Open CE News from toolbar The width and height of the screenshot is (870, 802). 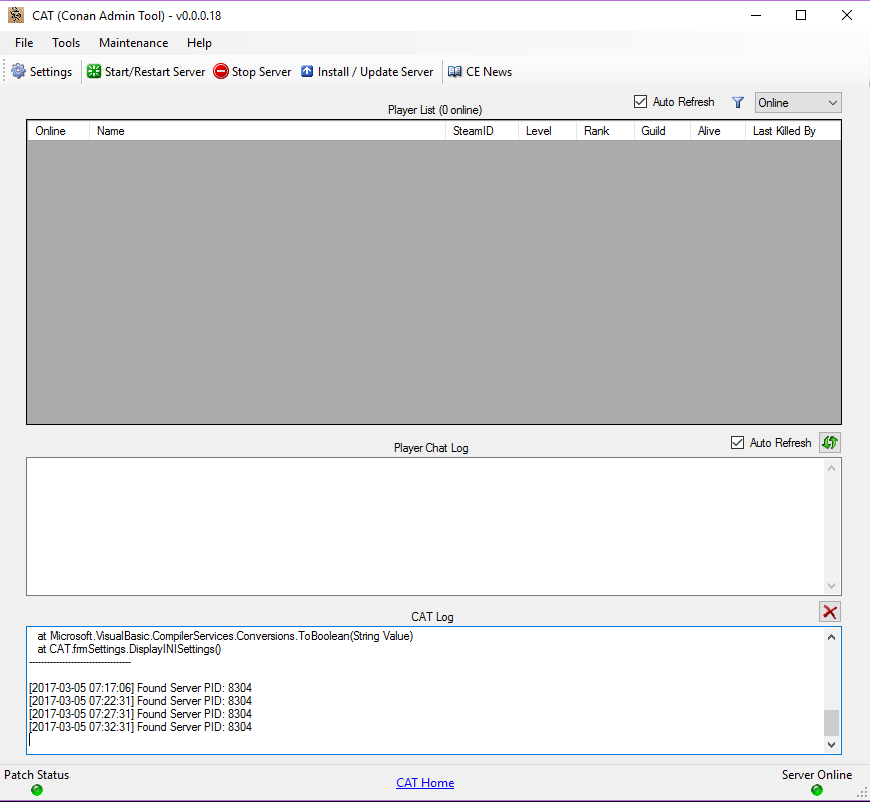[480, 72]
